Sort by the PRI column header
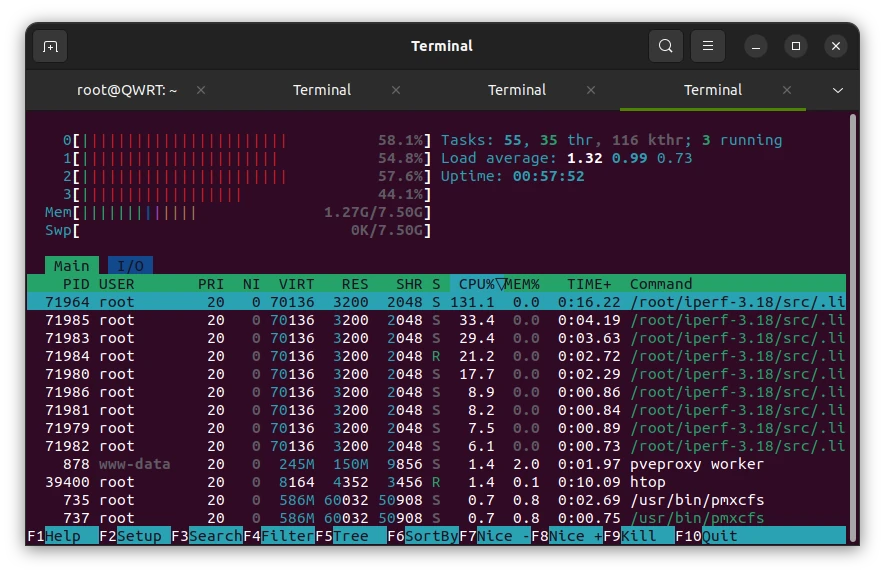Image resolution: width=885 pixels, height=574 pixels. pyautogui.click(x=211, y=284)
